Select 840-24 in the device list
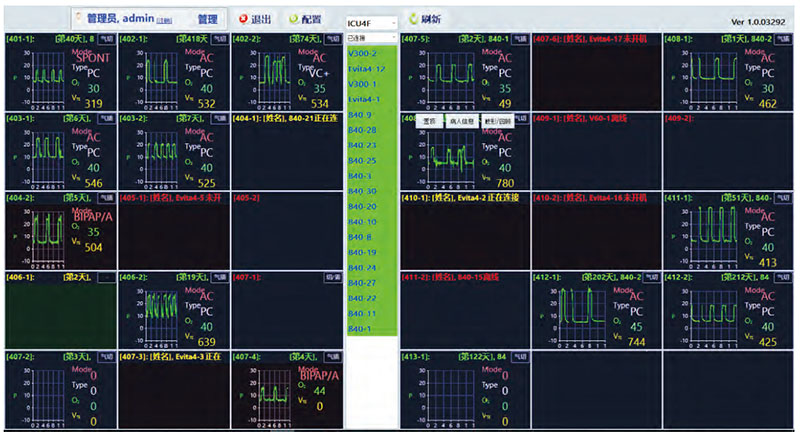Image resolution: width=800 pixels, height=438 pixels. click(x=362, y=267)
